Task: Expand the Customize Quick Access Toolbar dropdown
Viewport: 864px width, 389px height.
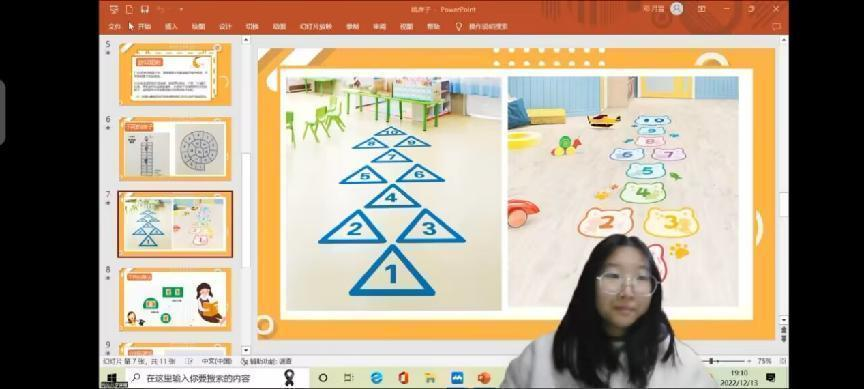Action: [181, 9]
